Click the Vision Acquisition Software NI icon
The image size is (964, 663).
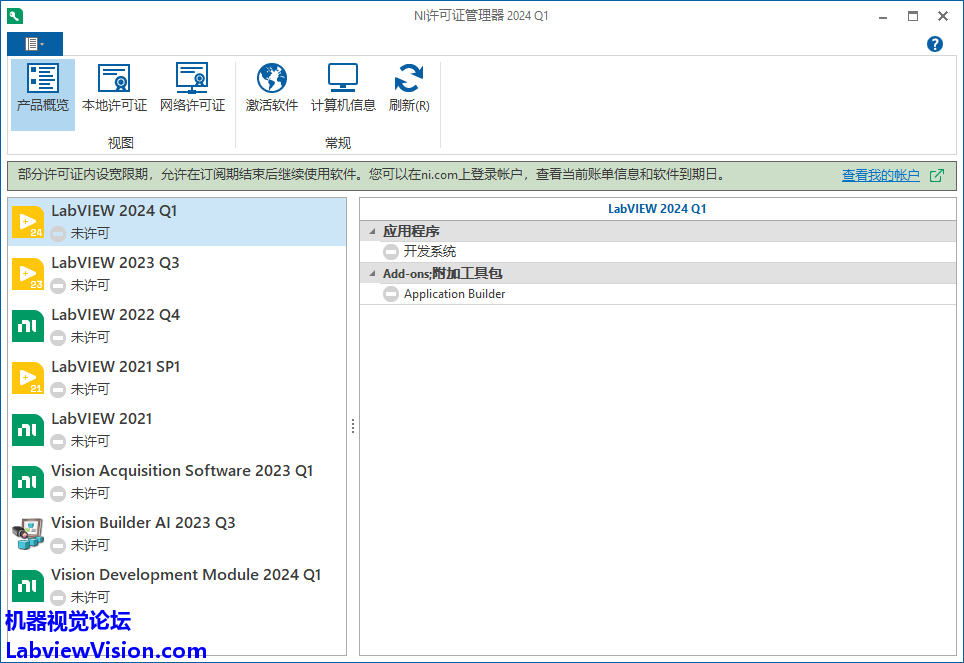click(x=28, y=482)
